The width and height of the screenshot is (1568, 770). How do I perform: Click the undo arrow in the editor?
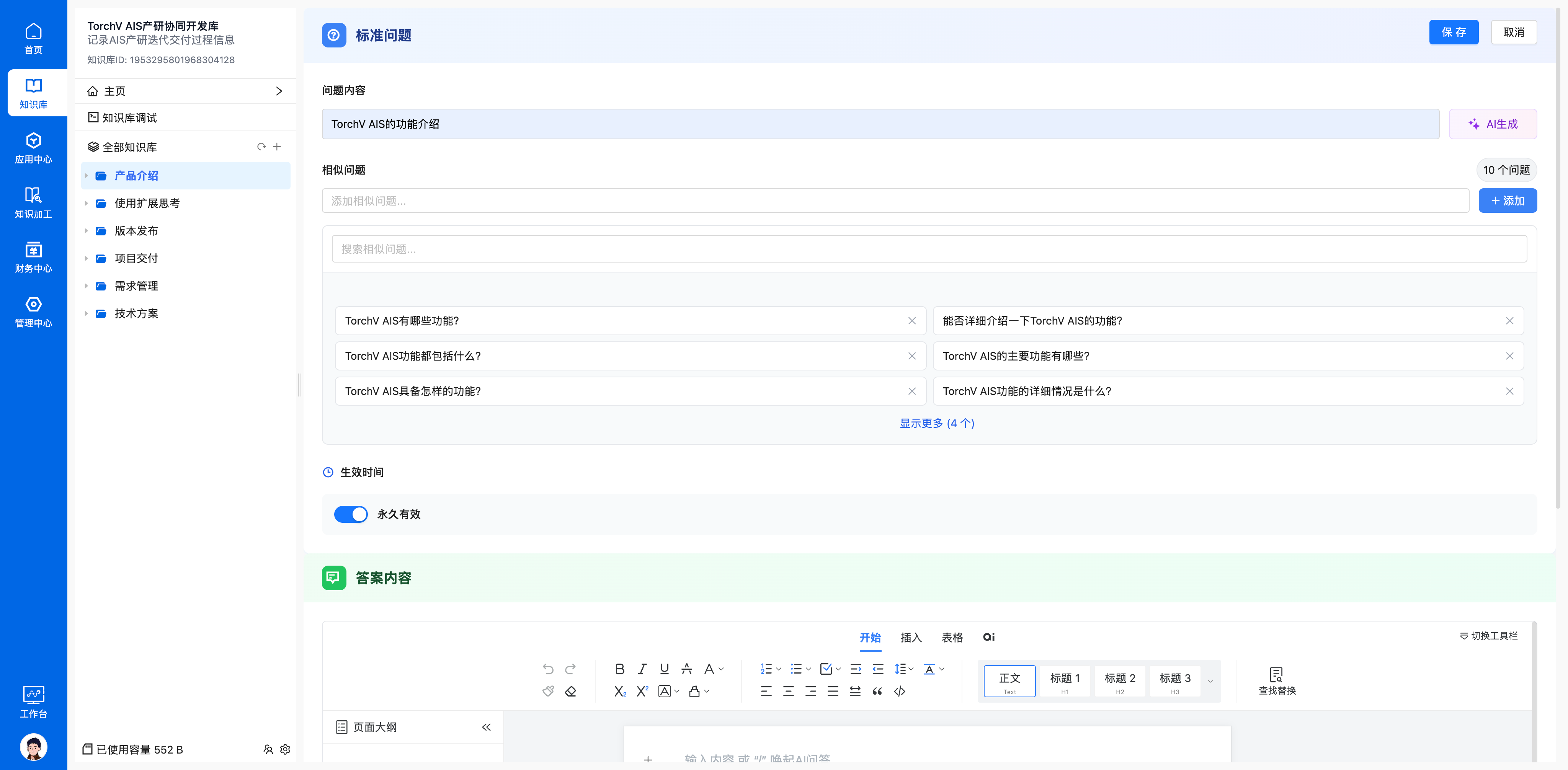pos(548,669)
